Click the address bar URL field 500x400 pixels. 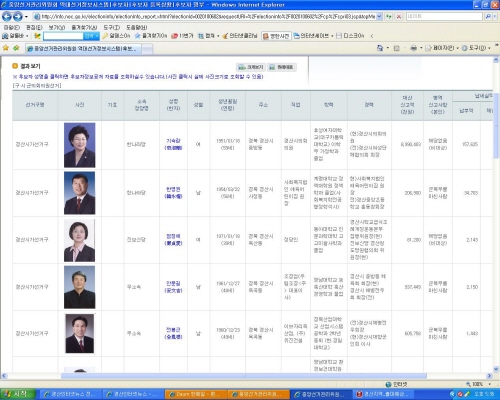(x=208, y=16)
